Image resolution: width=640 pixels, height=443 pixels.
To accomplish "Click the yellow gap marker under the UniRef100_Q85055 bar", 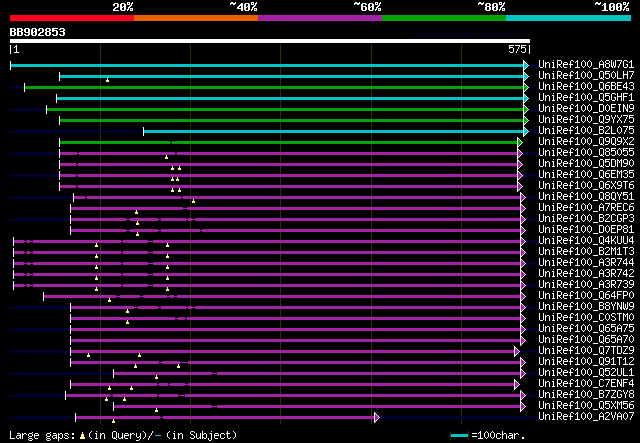I will (x=167, y=157).
